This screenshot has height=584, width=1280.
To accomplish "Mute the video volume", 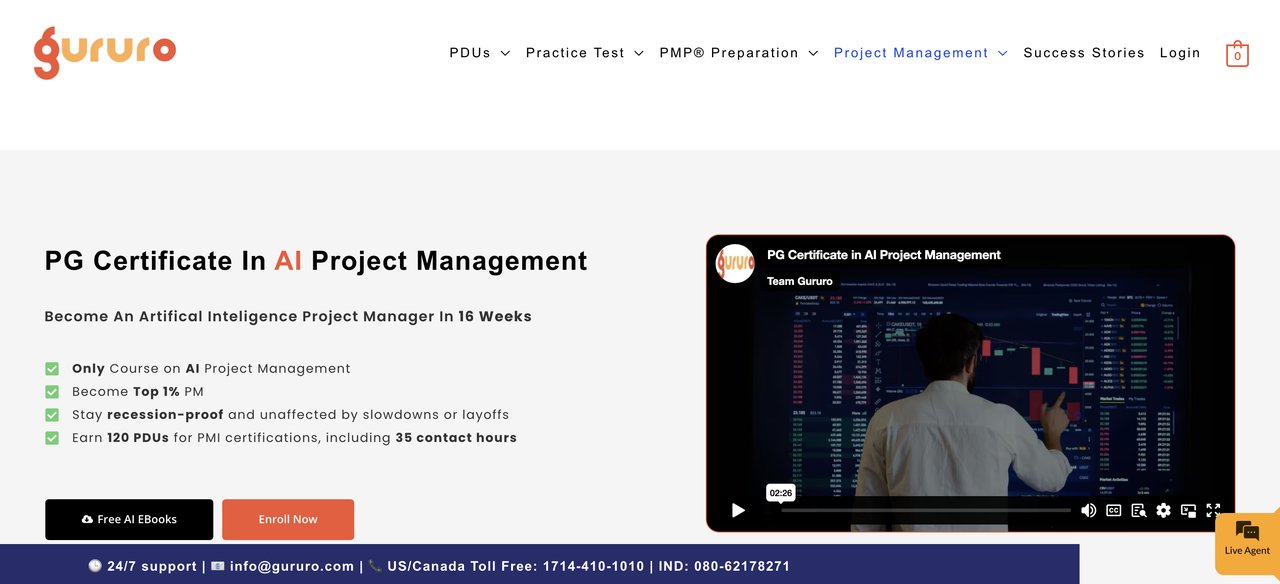I will [x=1088, y=511].
